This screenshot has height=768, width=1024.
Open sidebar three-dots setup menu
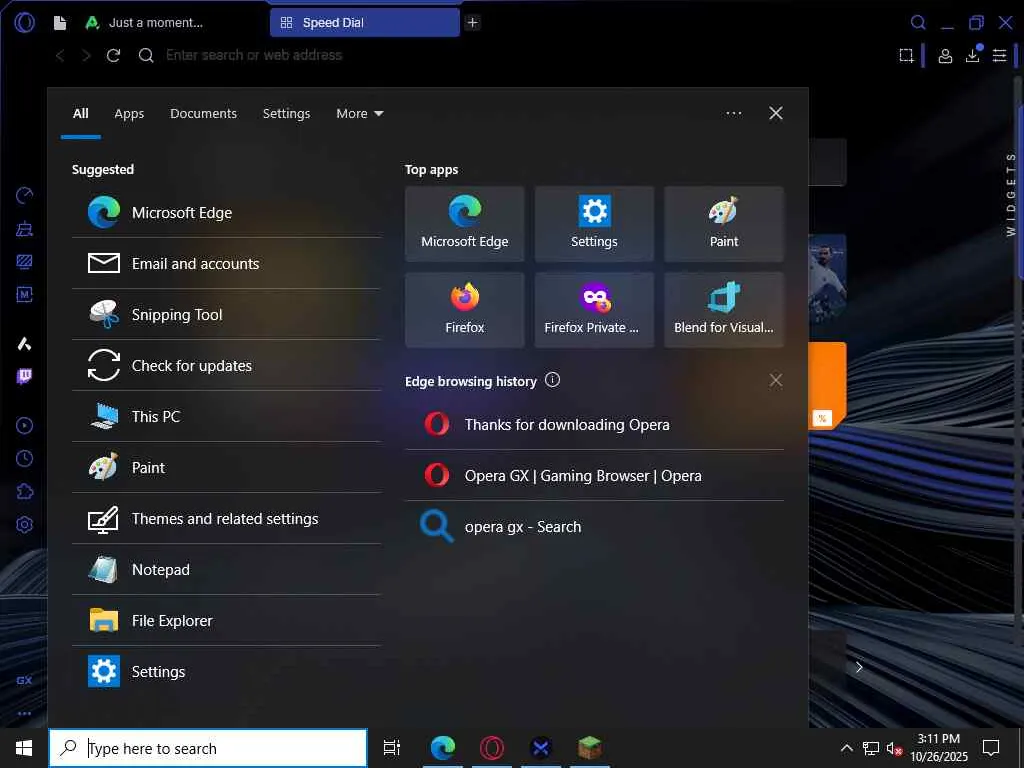(x=24, y=713)
